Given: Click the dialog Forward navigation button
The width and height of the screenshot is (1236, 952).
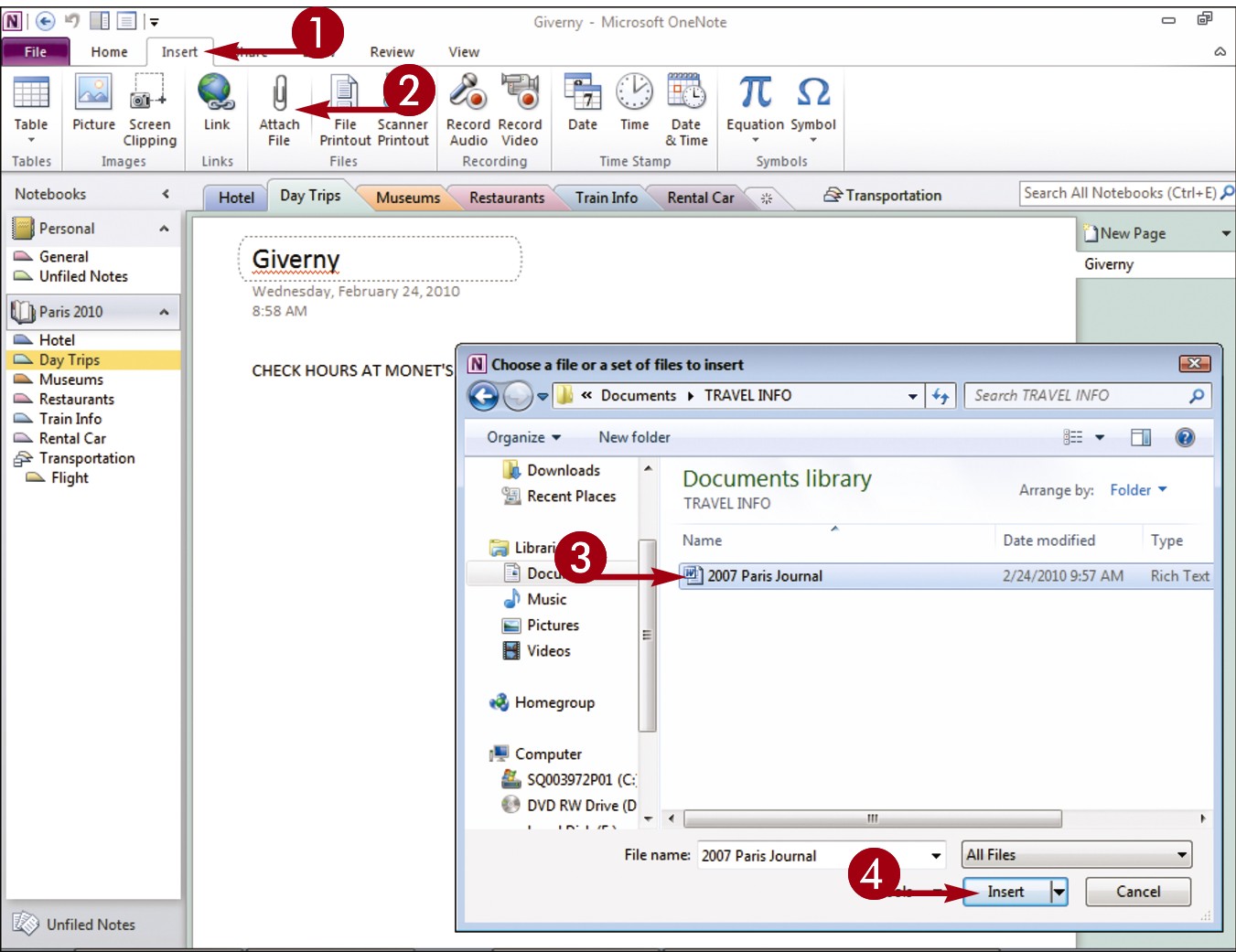Looking at the screenshot, I should pos(518,396).
